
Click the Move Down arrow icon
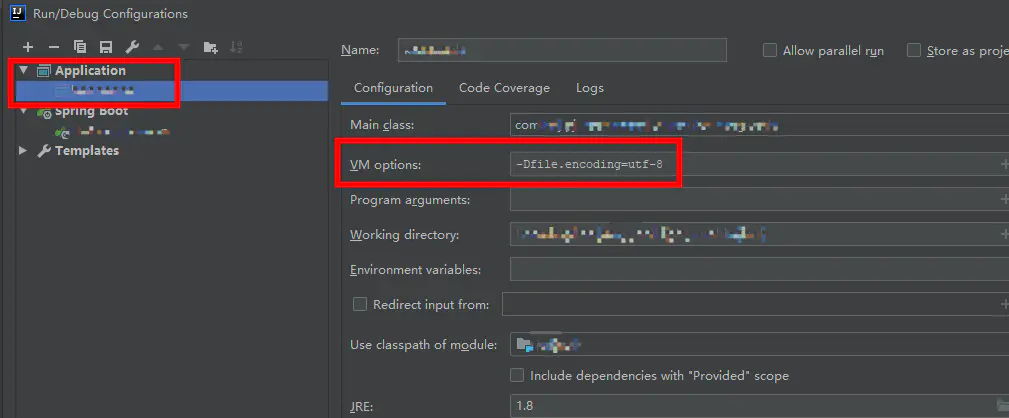pos(184,47)
